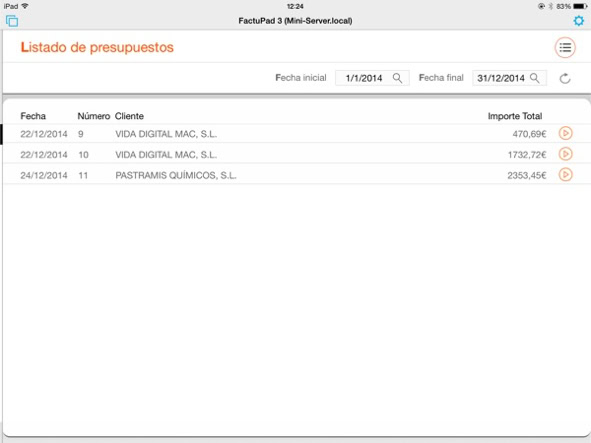Image resolution: width=591 pixels, height=443 pixels.
Task: Open the blue settings gear icon
Action: (579, 21)
